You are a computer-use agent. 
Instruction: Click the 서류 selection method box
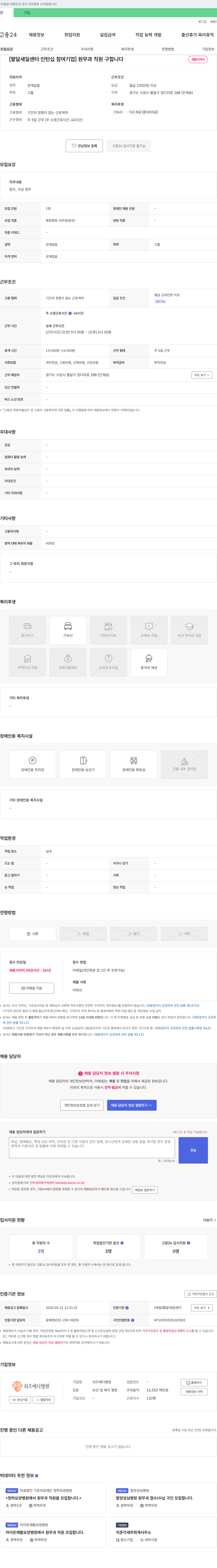(x=32, y=934)
